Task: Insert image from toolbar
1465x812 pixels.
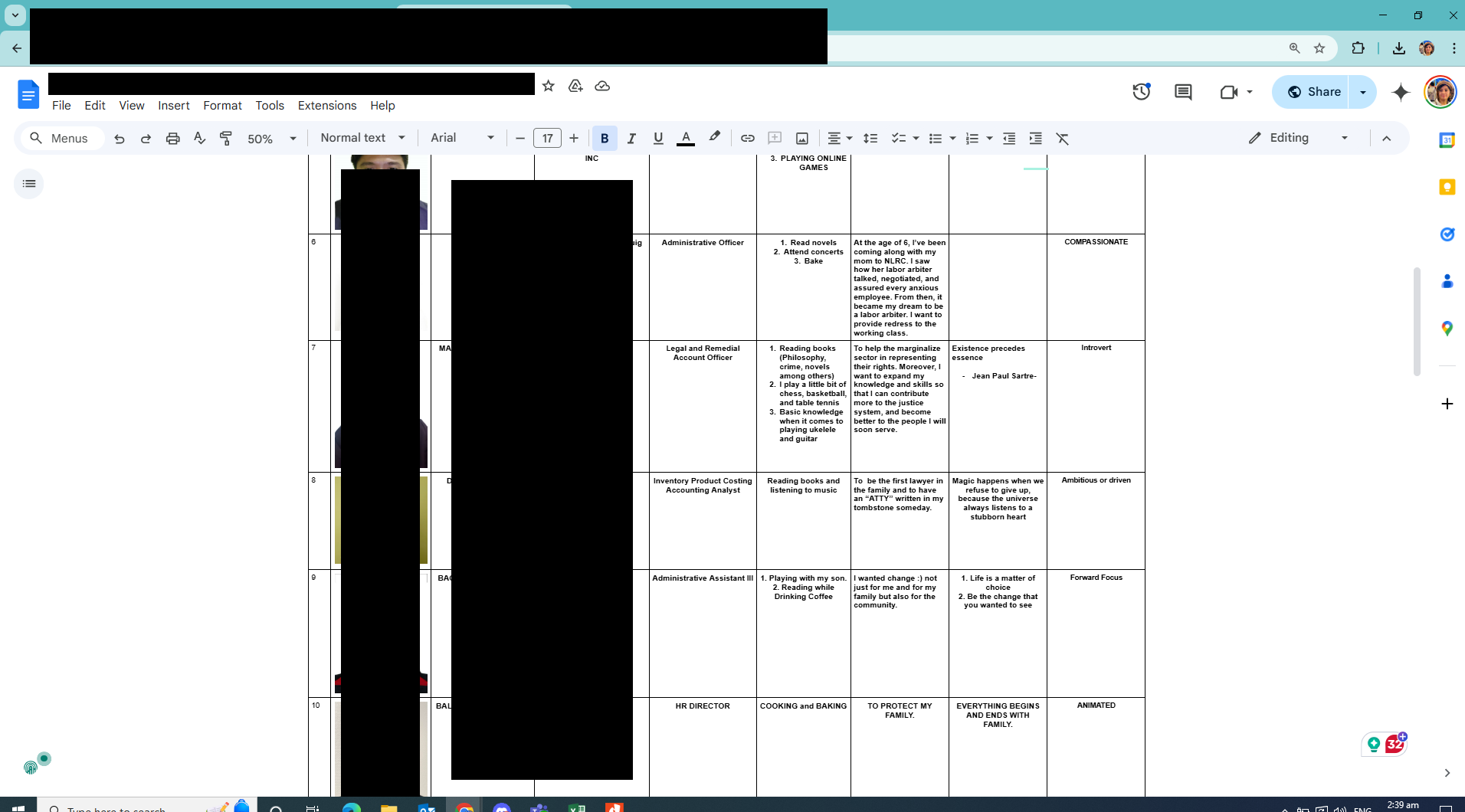Action: click(x=802, y=139)
